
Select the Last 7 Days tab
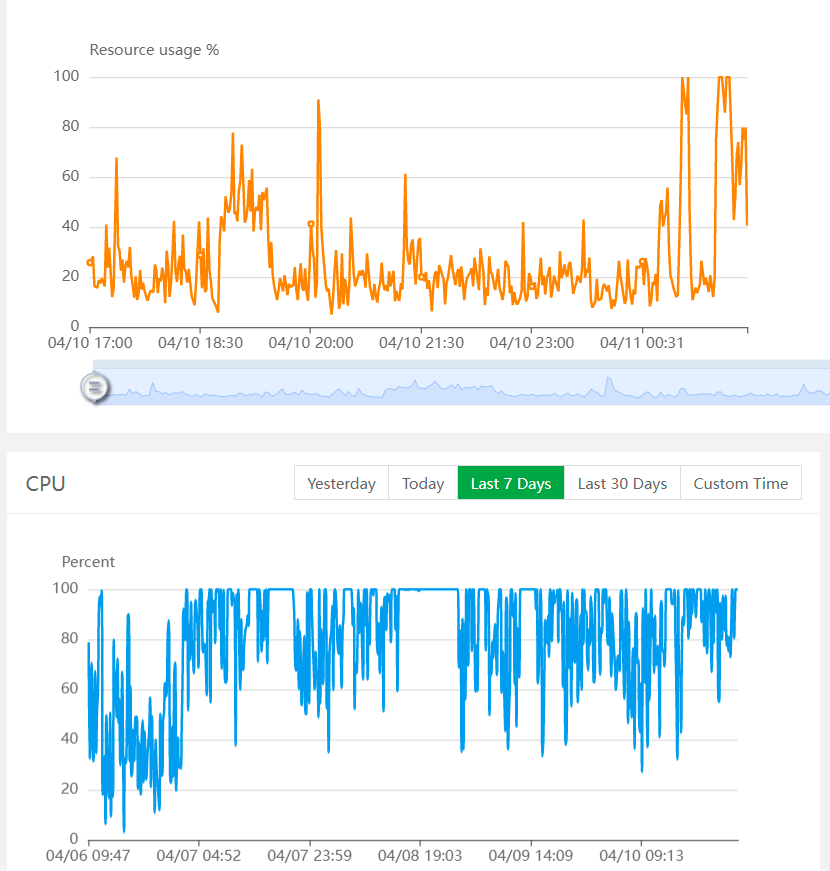click(510, 483)
